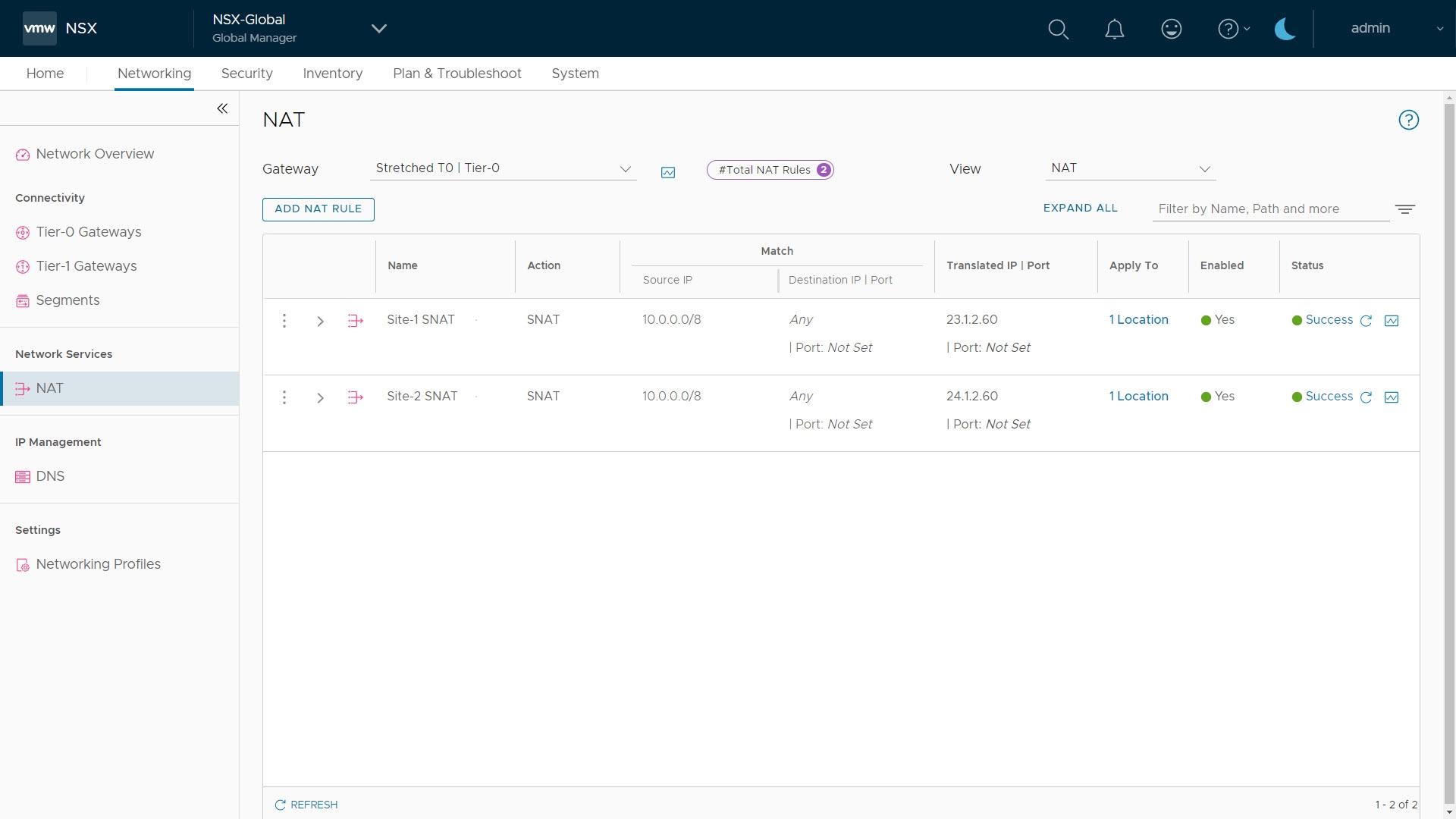Viewport: 1456px width, 819px height.
Task: Expand the Site-1 SNAT rule row
Action: point(320,321)
